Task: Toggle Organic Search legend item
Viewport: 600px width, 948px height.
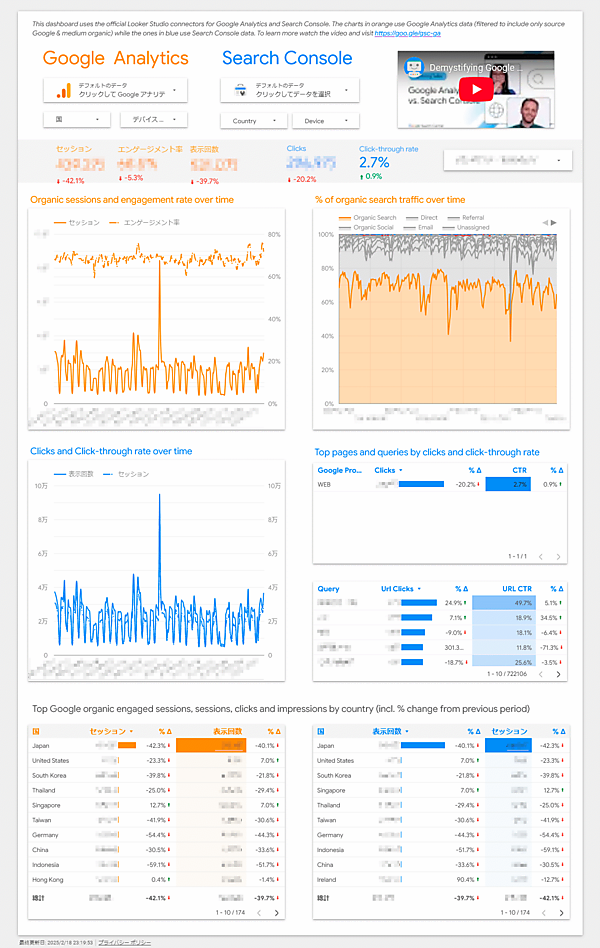Action: click(x=374, y=217)
